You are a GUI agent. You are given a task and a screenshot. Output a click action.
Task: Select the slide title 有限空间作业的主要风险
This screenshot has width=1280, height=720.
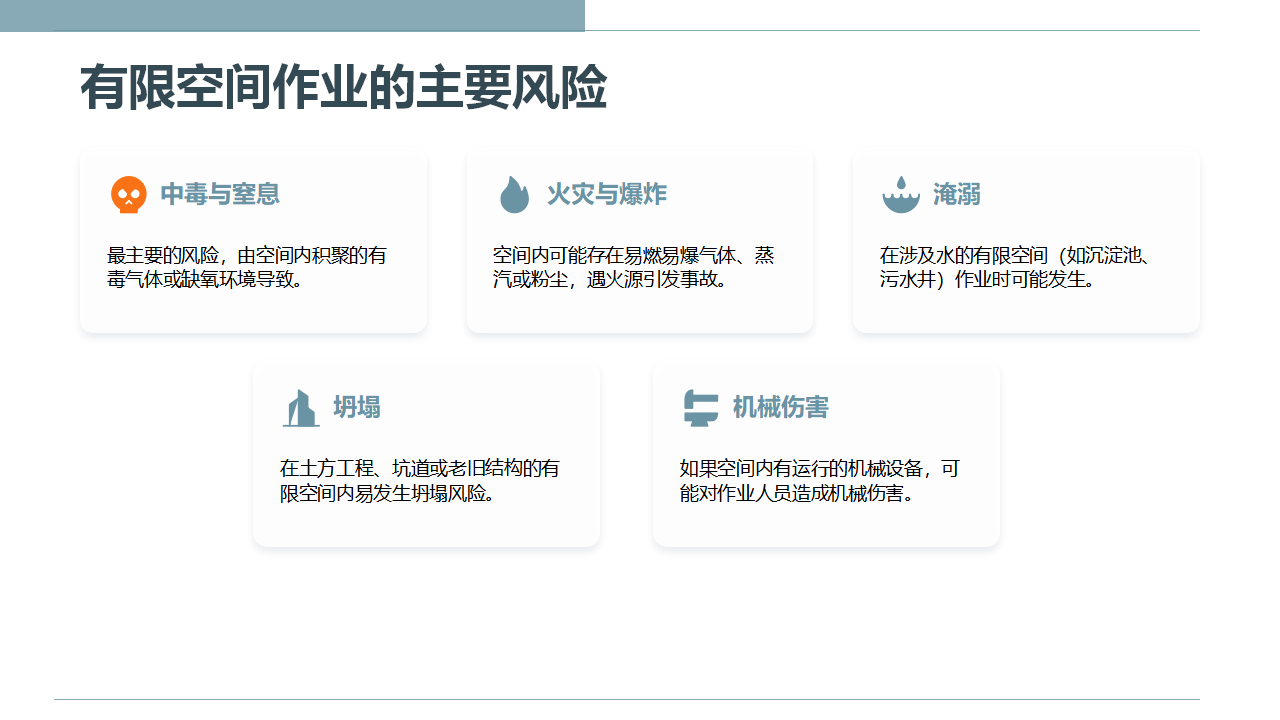[343, 89]
